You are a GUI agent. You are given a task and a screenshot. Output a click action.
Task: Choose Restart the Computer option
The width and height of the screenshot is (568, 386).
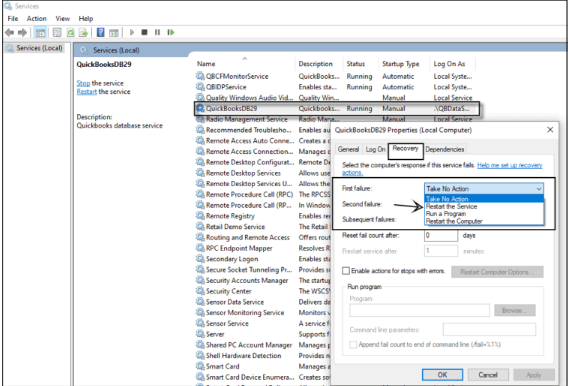(484, 221)
